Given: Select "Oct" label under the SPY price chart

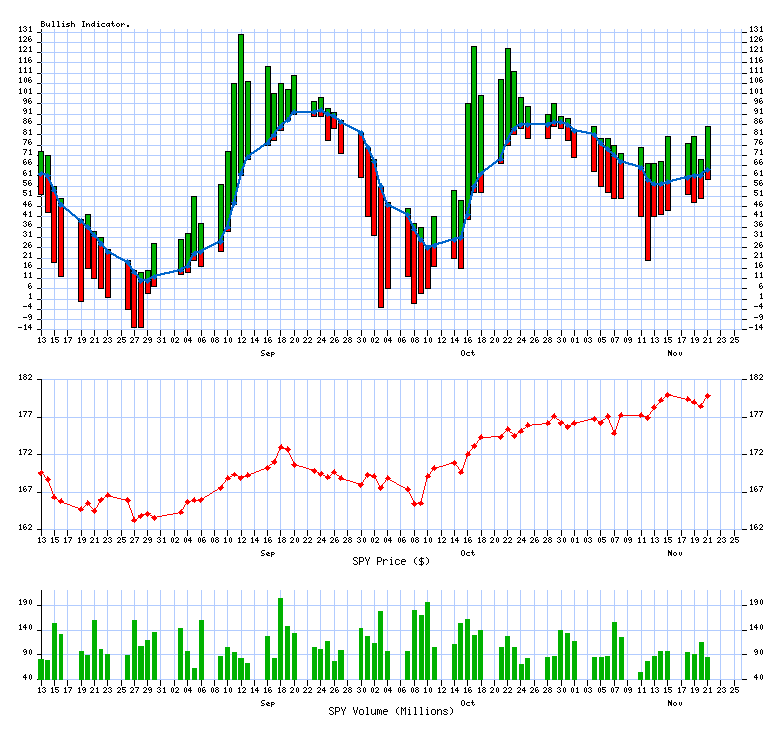Looking at the screenshot, I should pos(467,552).
